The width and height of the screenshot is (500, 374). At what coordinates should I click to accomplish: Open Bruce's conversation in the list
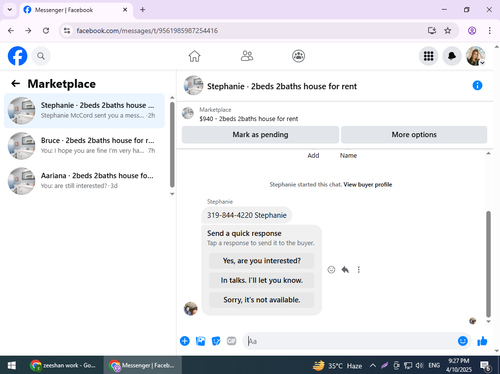[x=84, y=146]
